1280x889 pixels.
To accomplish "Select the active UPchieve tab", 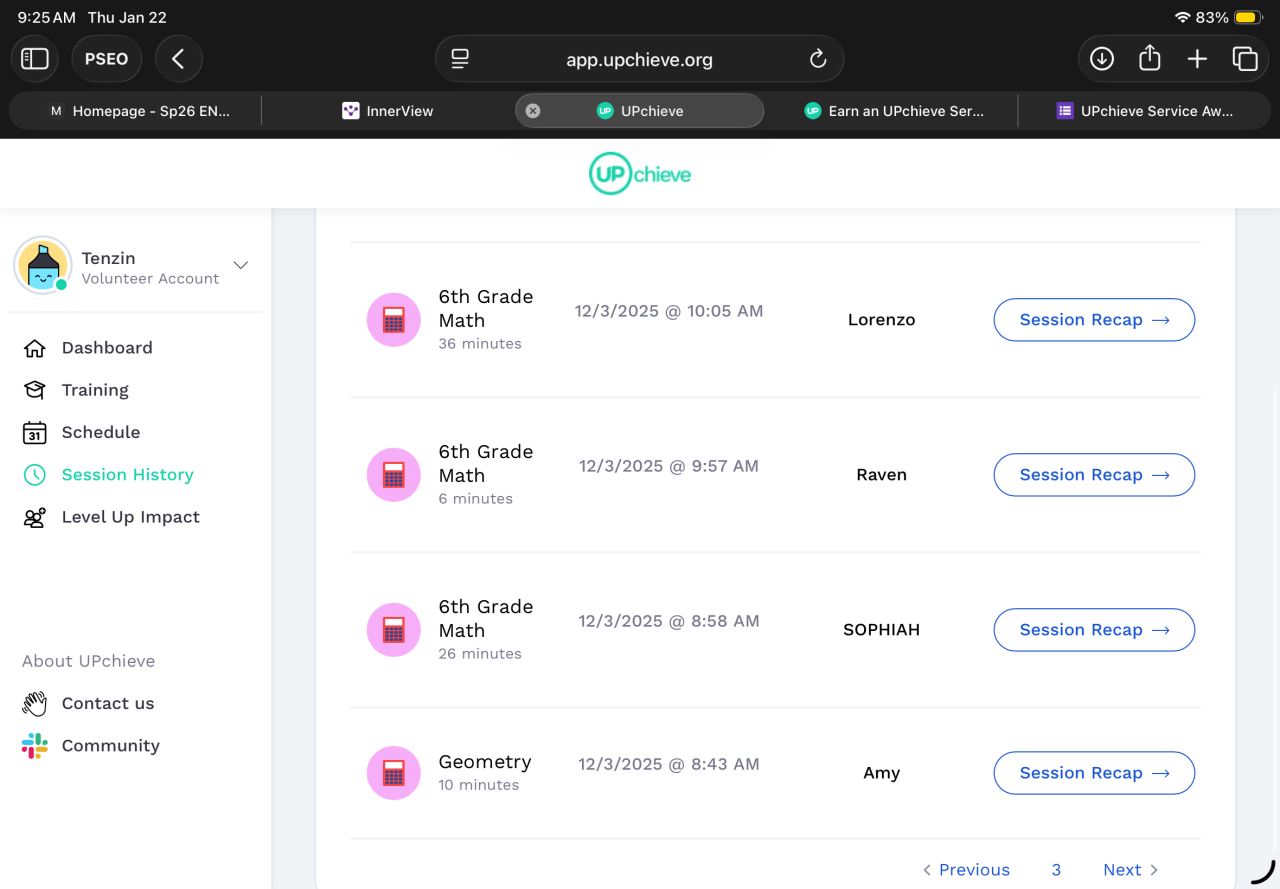I will [639, 111].
